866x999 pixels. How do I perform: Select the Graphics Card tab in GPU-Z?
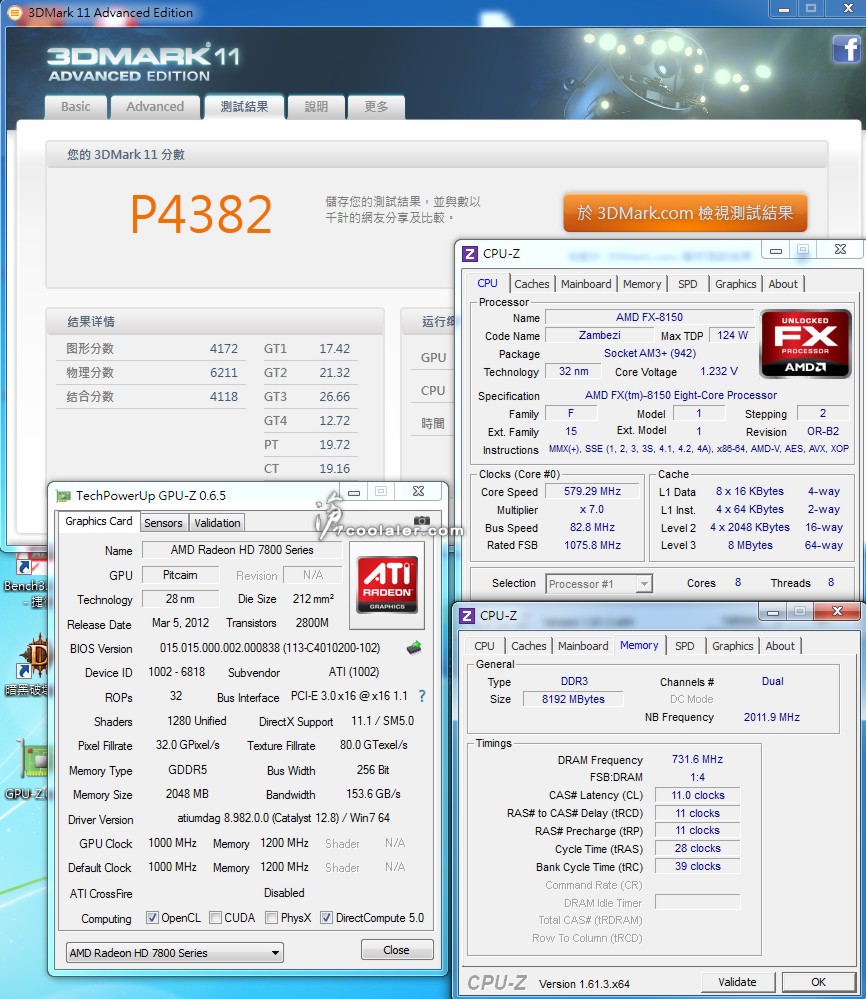(x=98, y=521)
